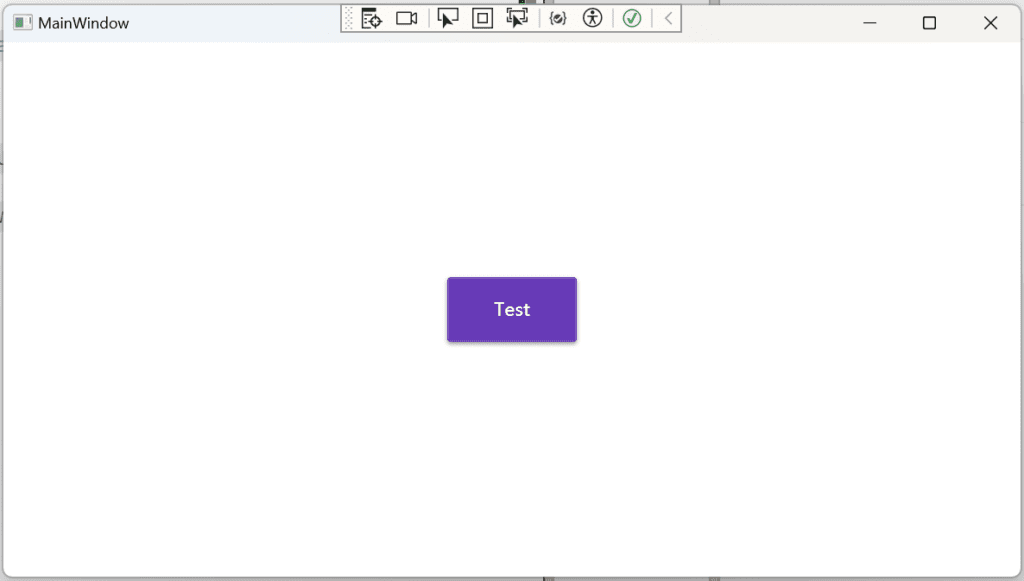
Task: Click the Show in XAML Live Preview camera icon
Action: [406, 18]
